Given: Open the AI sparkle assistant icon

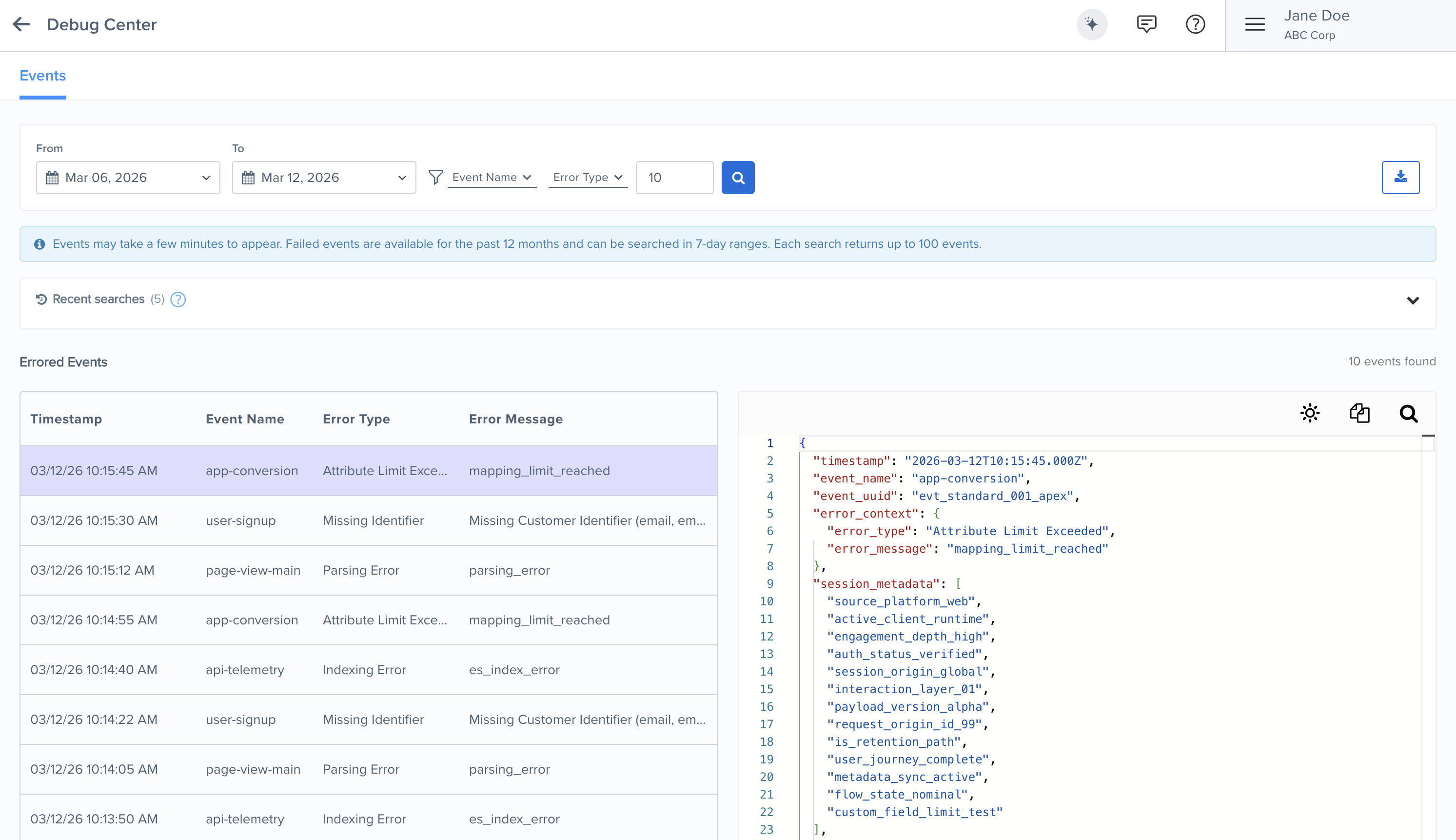Looking at the screenshot, I should (x=1092, y=24).
